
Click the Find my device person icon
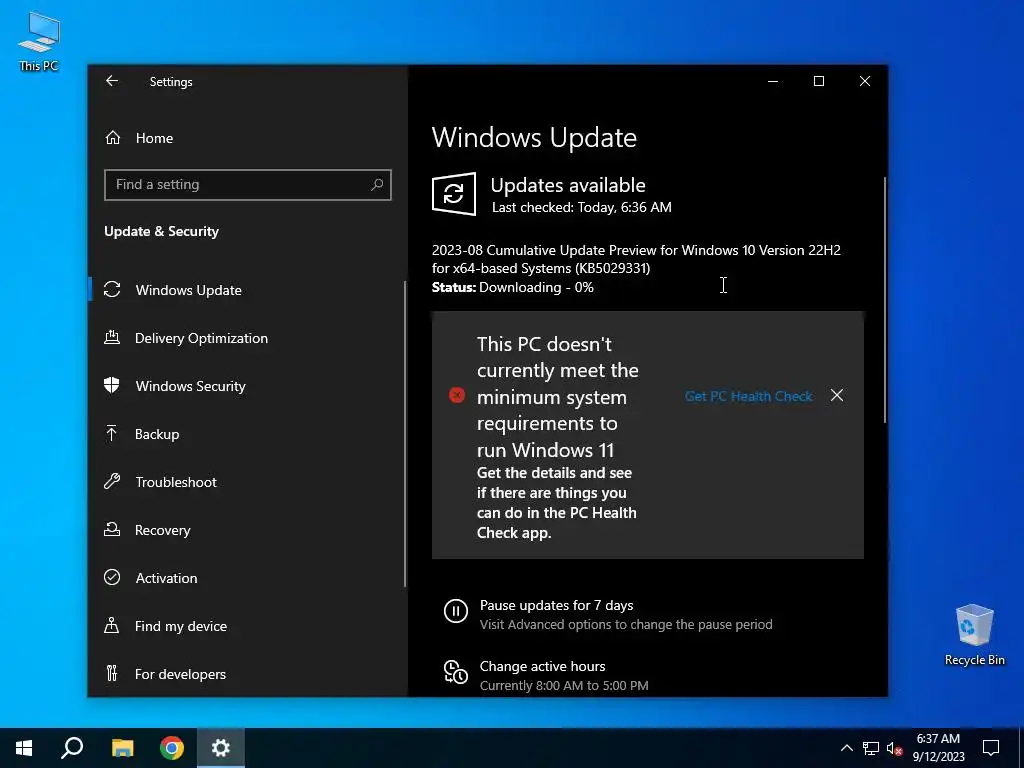click(x=112, y=625)
